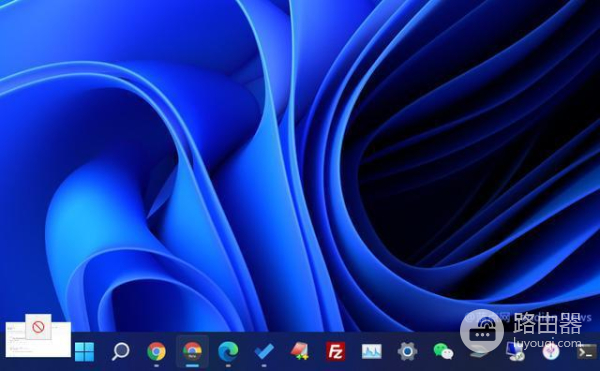Open the red eraser-style app icon
The width and height of the screenshot is (600, 371).
point(300,351)
